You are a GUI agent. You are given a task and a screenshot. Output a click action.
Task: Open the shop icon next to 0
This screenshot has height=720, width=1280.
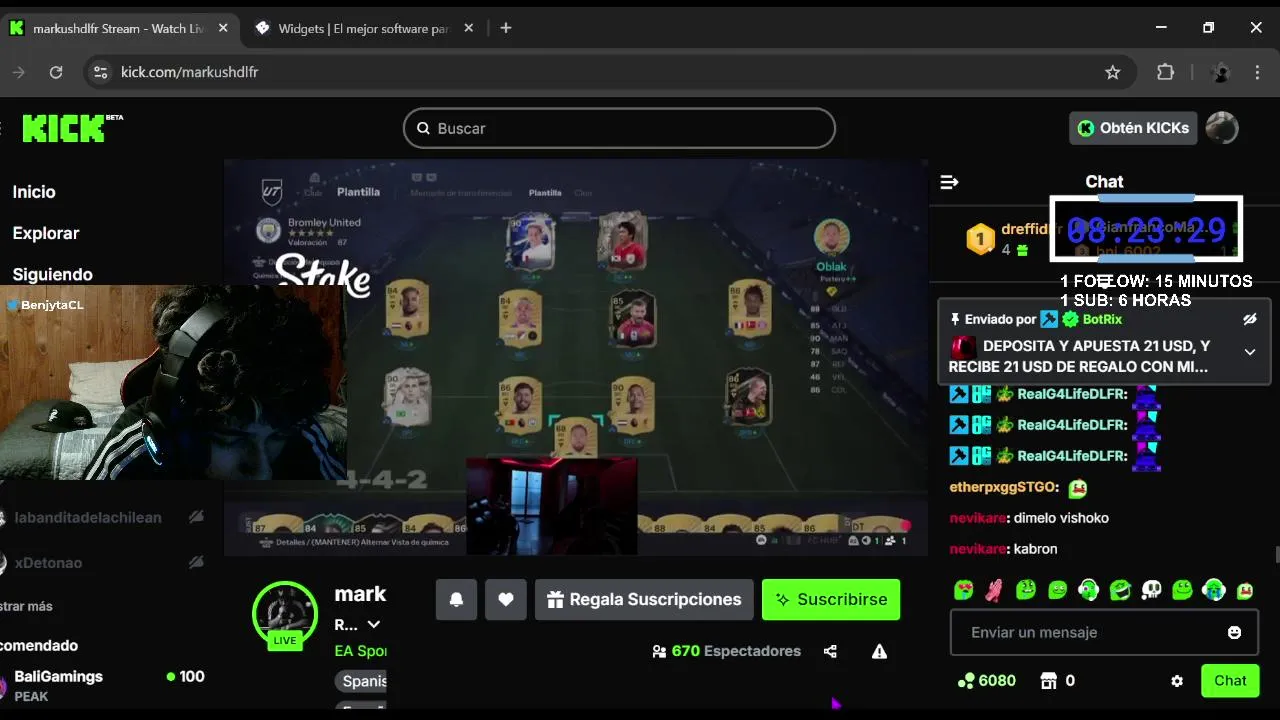pos(1048,681)
